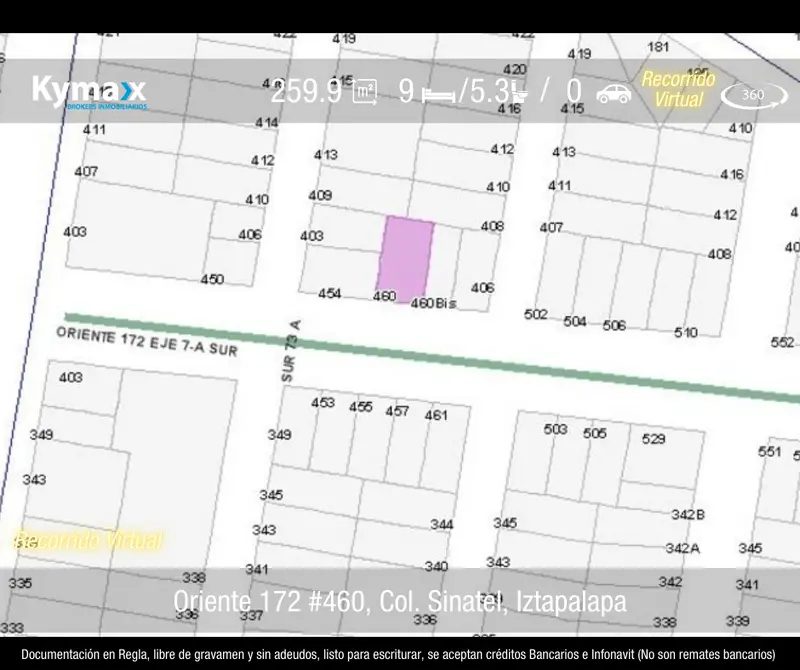Click the car parking icon

click(x=614, y=93)
